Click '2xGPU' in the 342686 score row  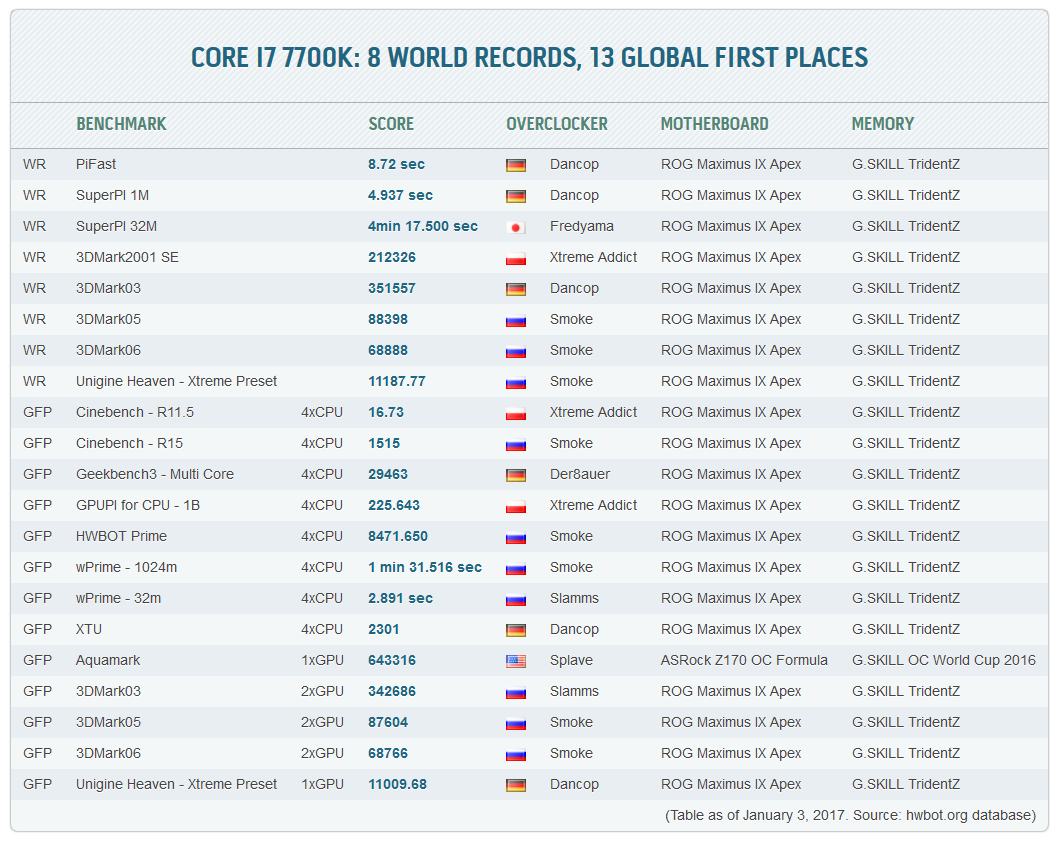click(322, 692)
